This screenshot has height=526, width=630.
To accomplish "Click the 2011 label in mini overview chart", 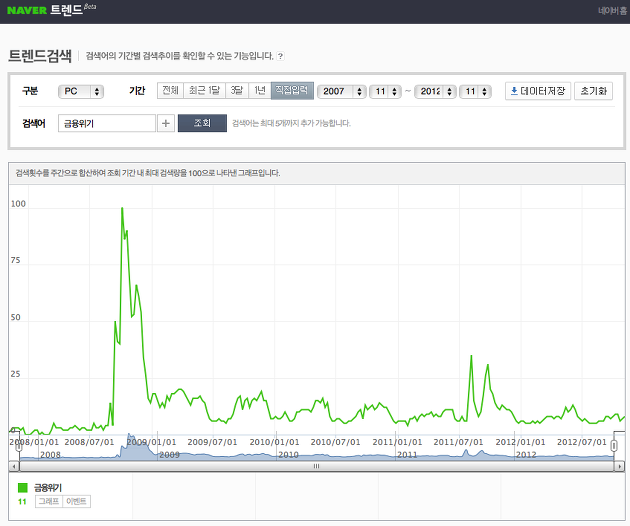I will 407,455.
